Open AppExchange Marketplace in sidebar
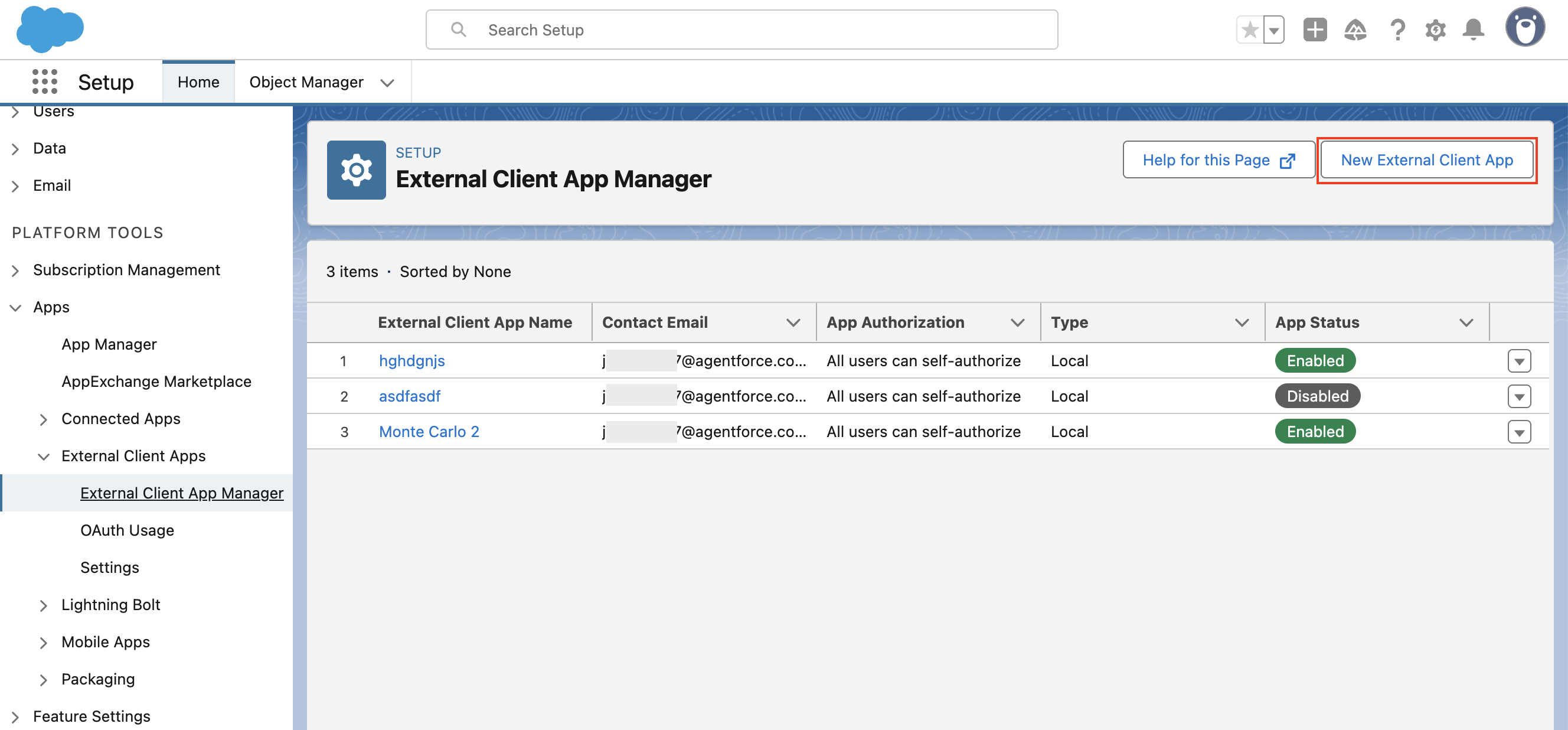This screenshot has height=730, width=1568. point(156,381)
